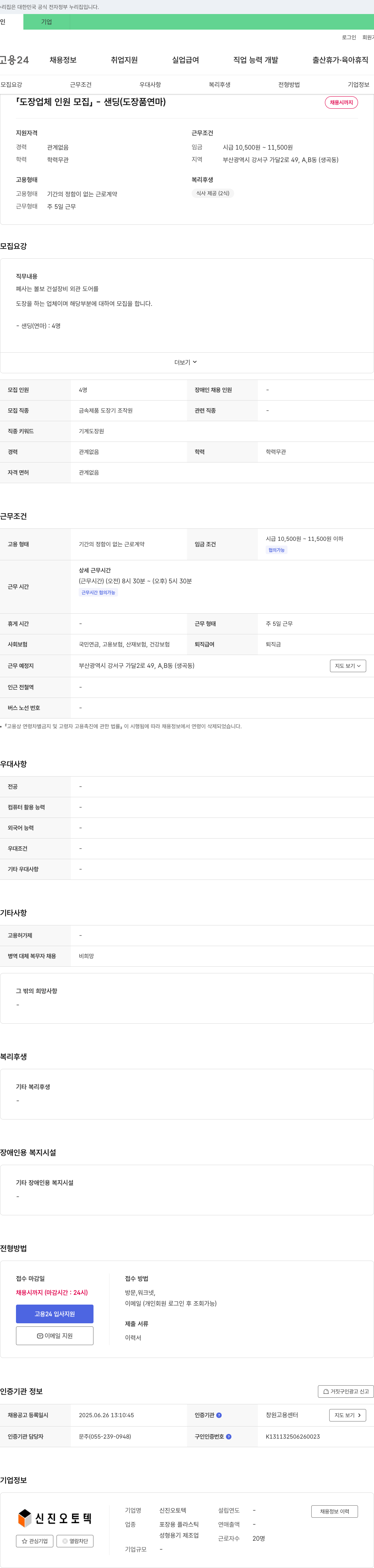Click the registration date 2025.06.26 13:10:45
The width and height of the screenshot is (374, 1568).
pos(106,1415)
